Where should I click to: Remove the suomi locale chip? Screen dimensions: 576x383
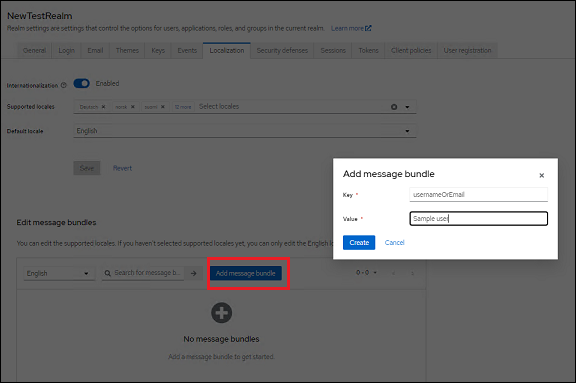pos(163,107)
